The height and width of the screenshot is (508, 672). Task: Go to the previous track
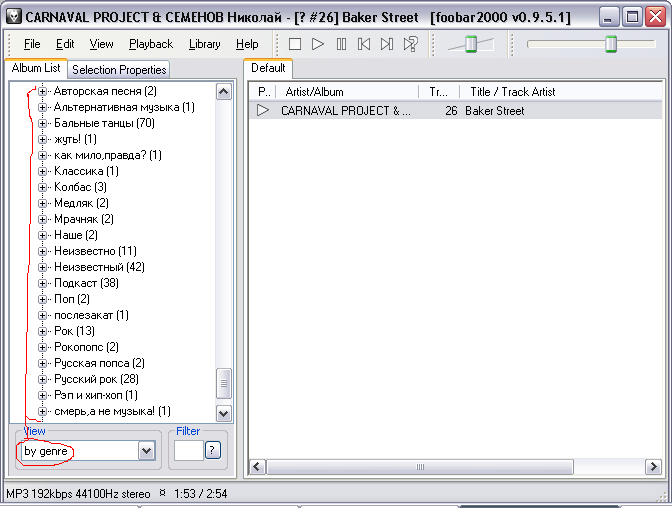point(364,44)
